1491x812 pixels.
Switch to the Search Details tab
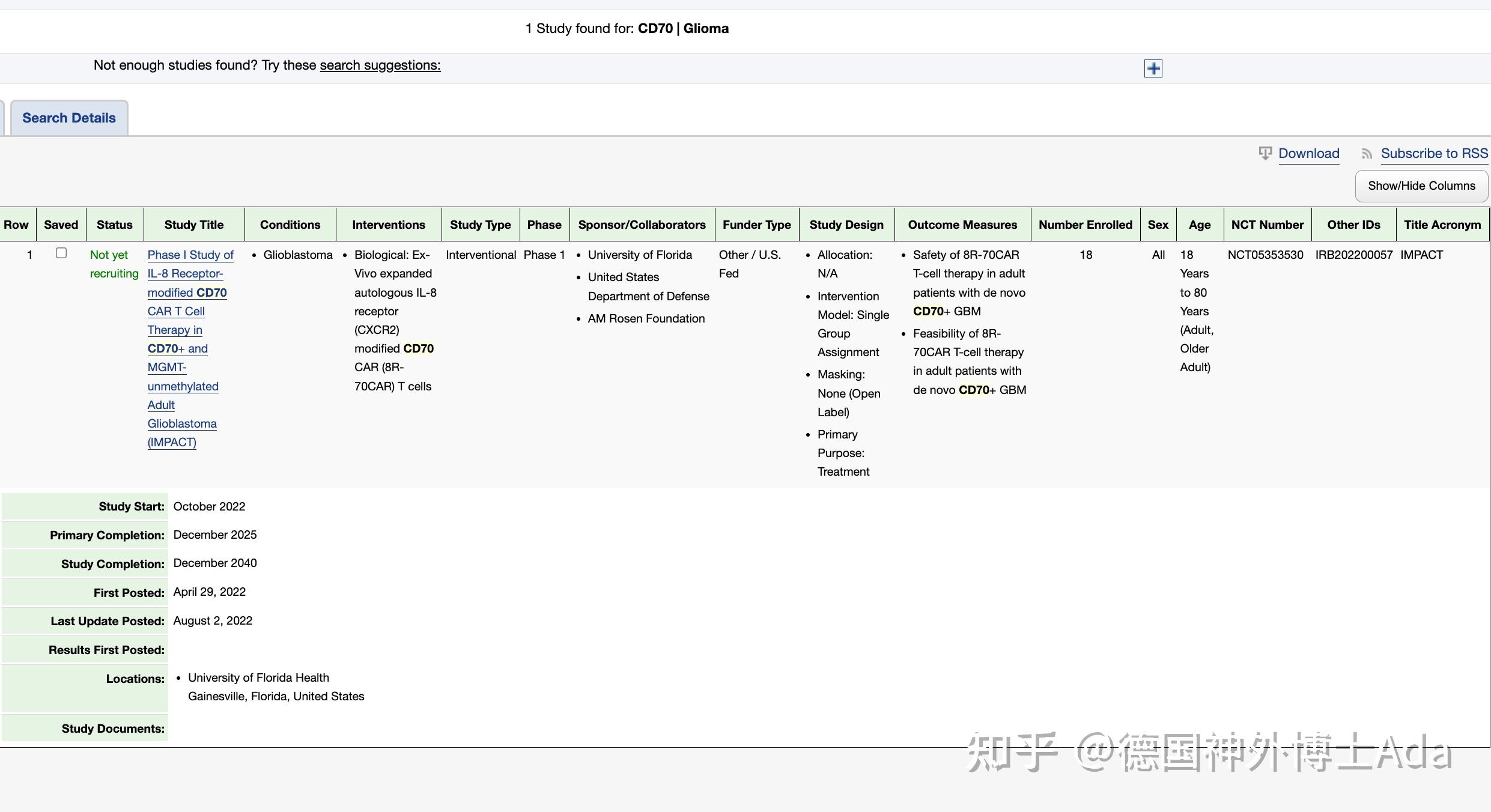[69, 118]
